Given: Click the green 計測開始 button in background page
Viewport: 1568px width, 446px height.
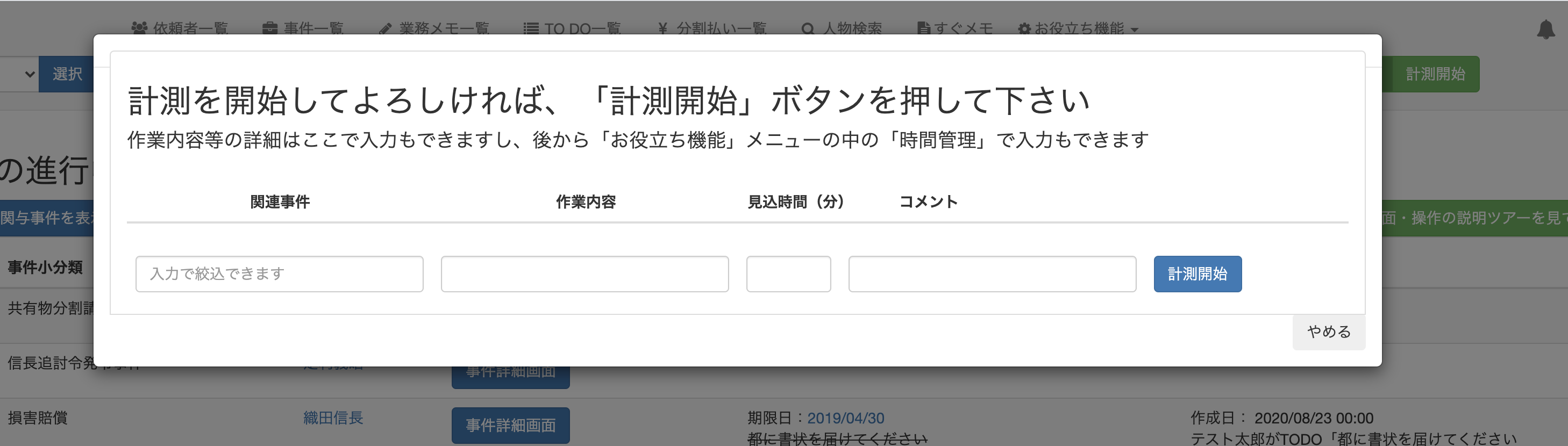Looking at the screenshot, I should (1435, 74).
